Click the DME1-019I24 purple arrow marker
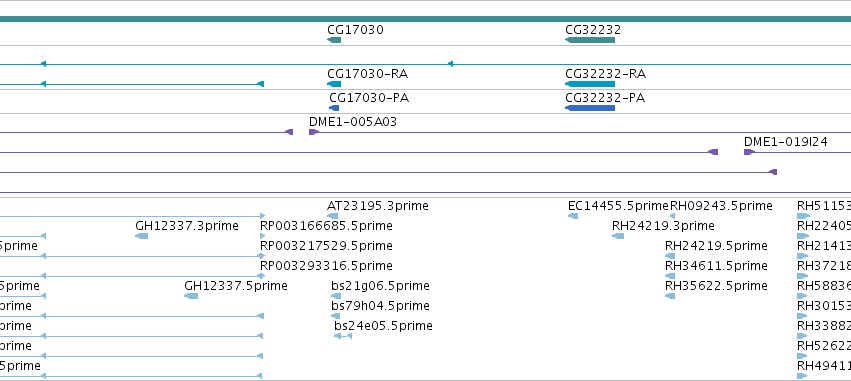The image size is (851, 381). pos(749,152)
